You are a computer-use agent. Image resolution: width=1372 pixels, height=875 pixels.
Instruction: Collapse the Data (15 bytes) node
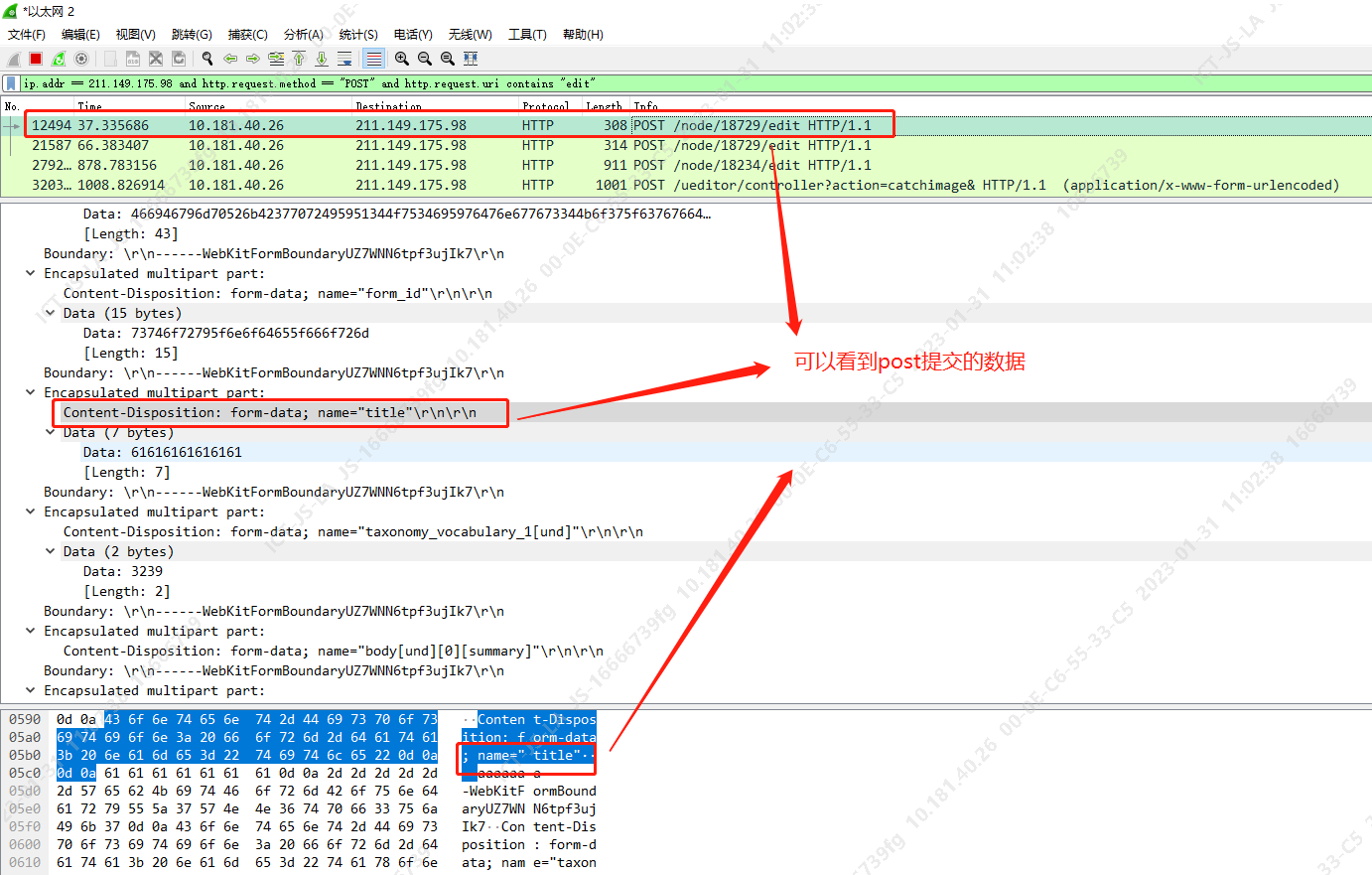click(51, 313)
